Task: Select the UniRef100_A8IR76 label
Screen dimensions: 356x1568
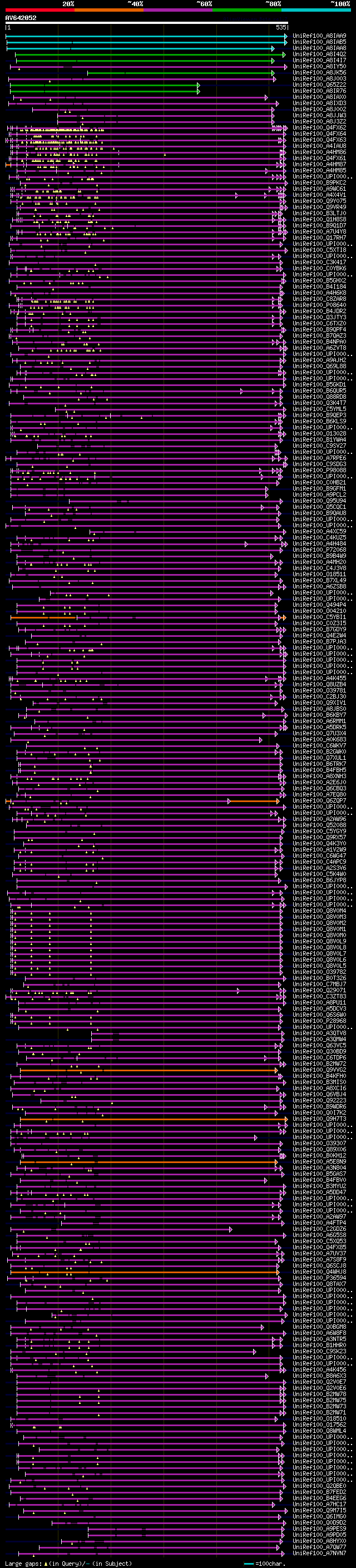Action: click(x=319, y=91)
